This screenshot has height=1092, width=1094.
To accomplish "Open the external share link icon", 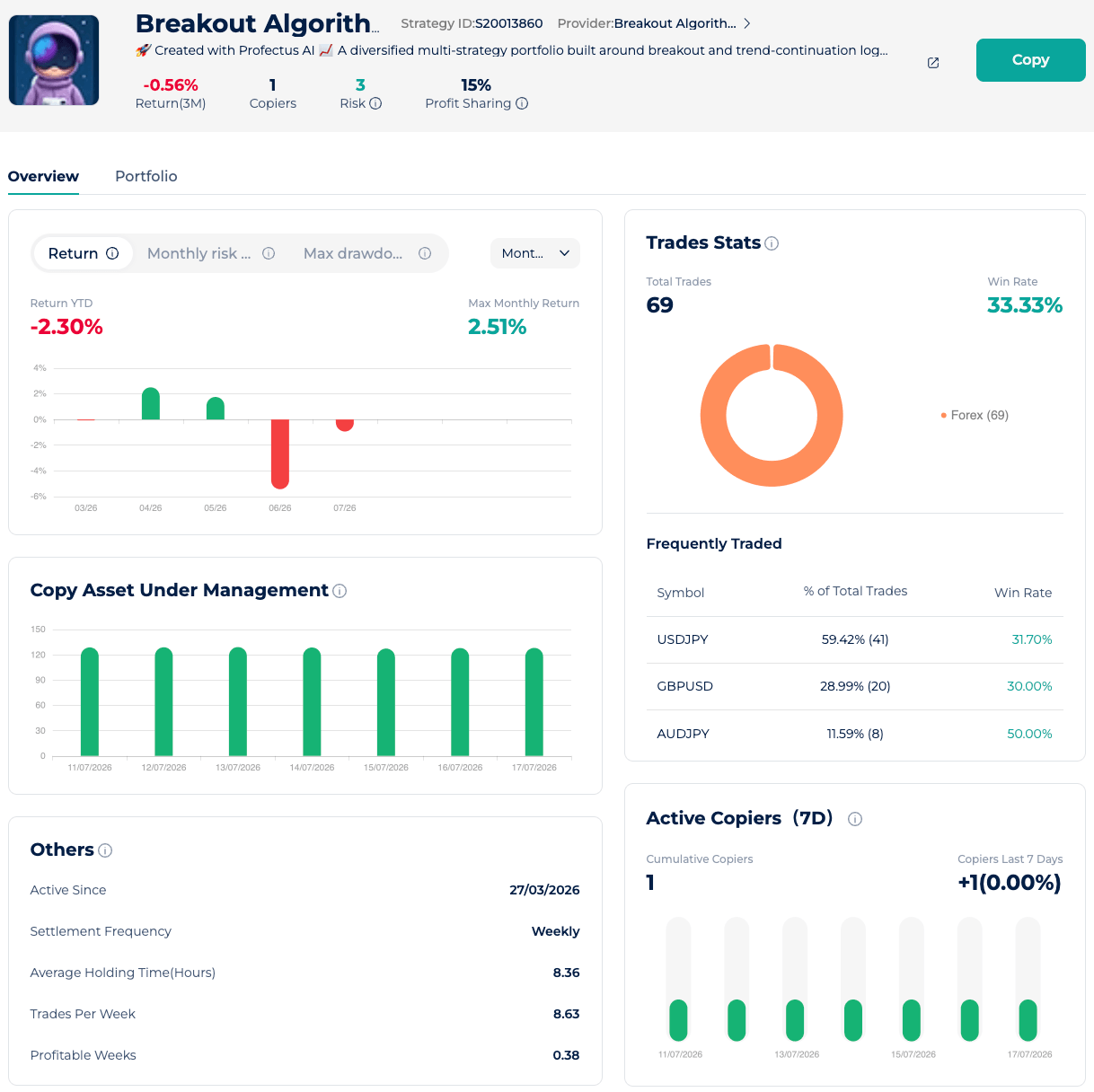I will click(x=933, y=63).
